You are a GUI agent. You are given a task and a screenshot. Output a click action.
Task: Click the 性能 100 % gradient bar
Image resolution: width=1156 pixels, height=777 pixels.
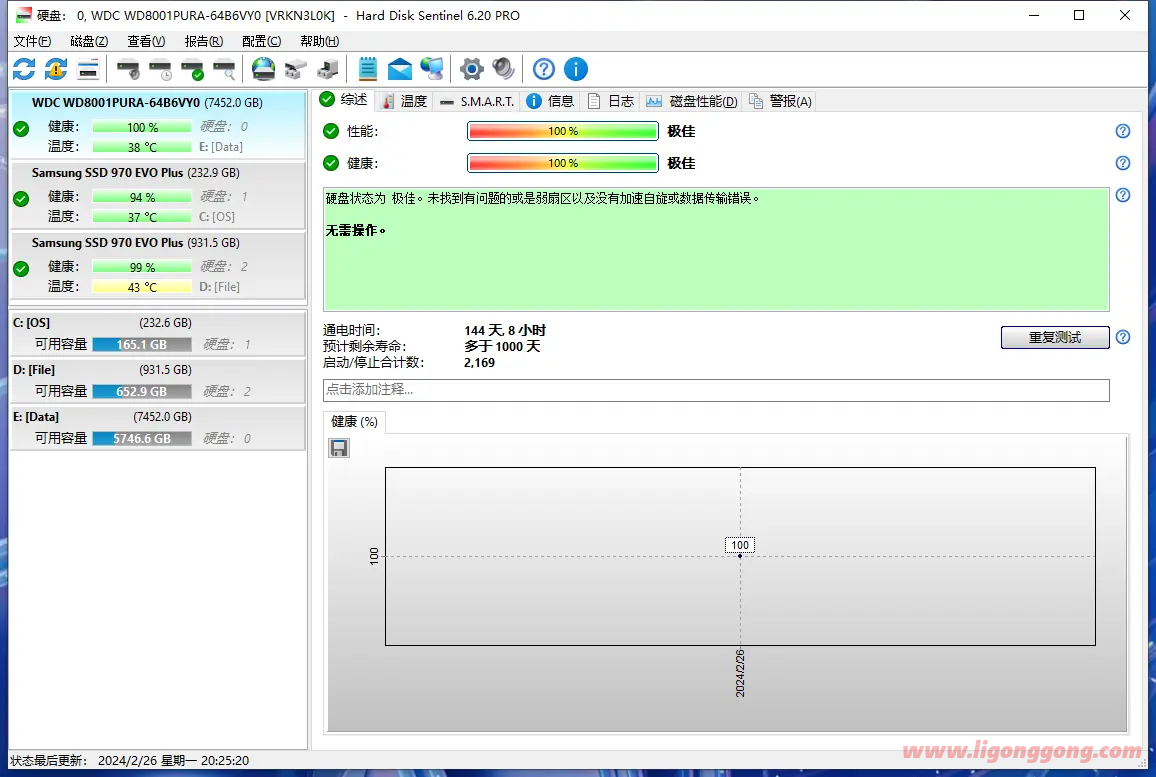[563, 131]
